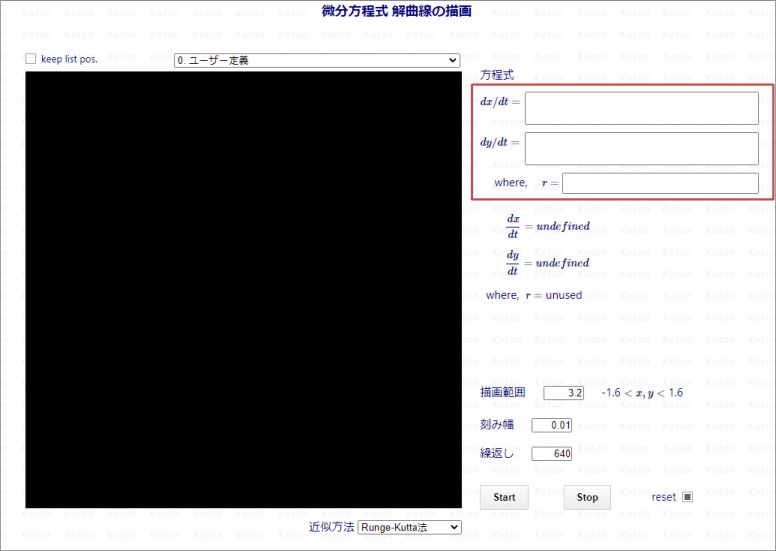This screenshot has width=776, height=551.
Task: Click the Stop button
Action: click(587, 497)
